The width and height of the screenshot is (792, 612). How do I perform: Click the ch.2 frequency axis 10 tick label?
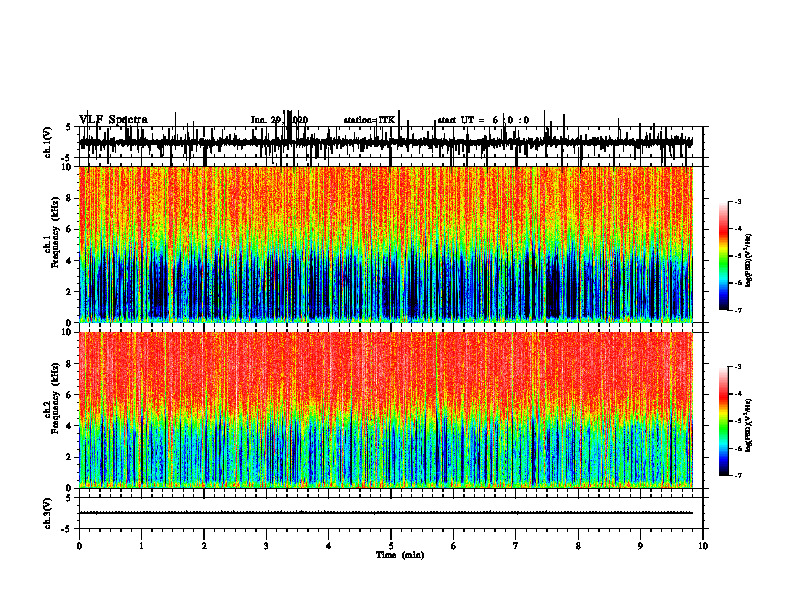point(68,332)
